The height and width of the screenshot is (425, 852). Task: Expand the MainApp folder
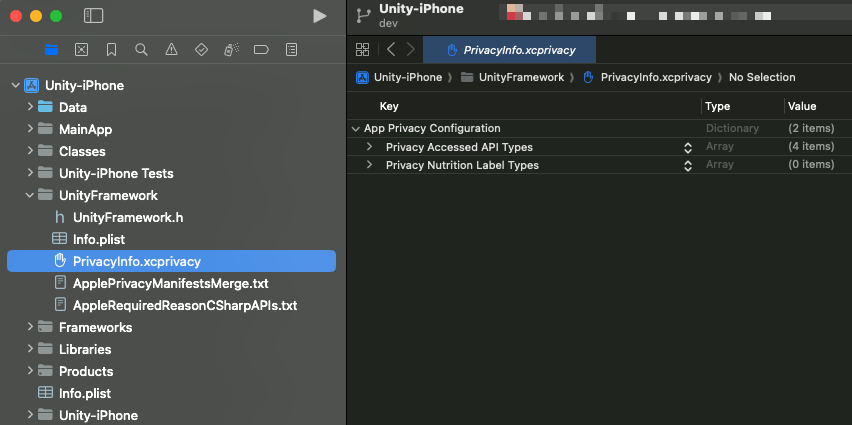(x=30, y=129)
